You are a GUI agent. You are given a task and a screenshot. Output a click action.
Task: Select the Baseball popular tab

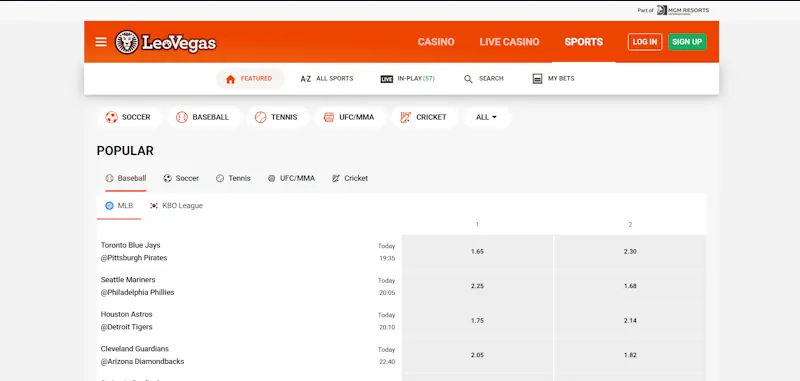126,179
